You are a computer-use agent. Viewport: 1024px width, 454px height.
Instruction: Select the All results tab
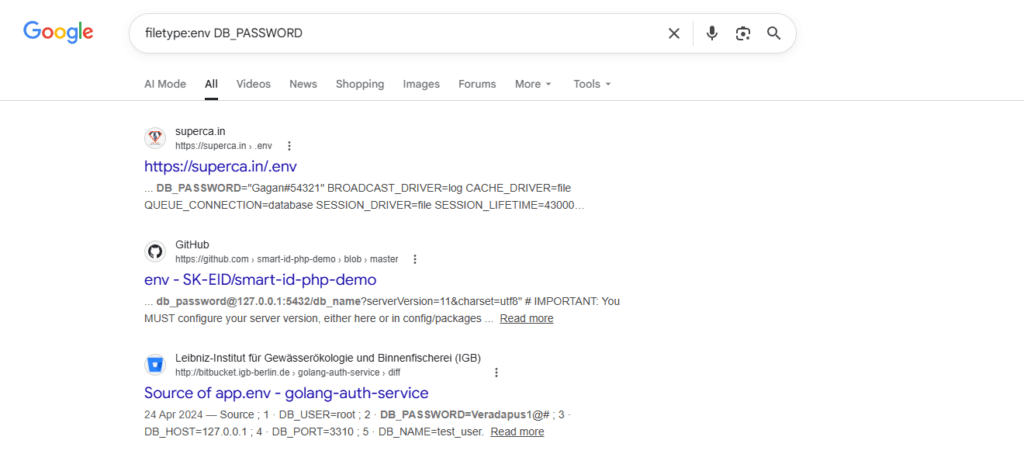211,84
